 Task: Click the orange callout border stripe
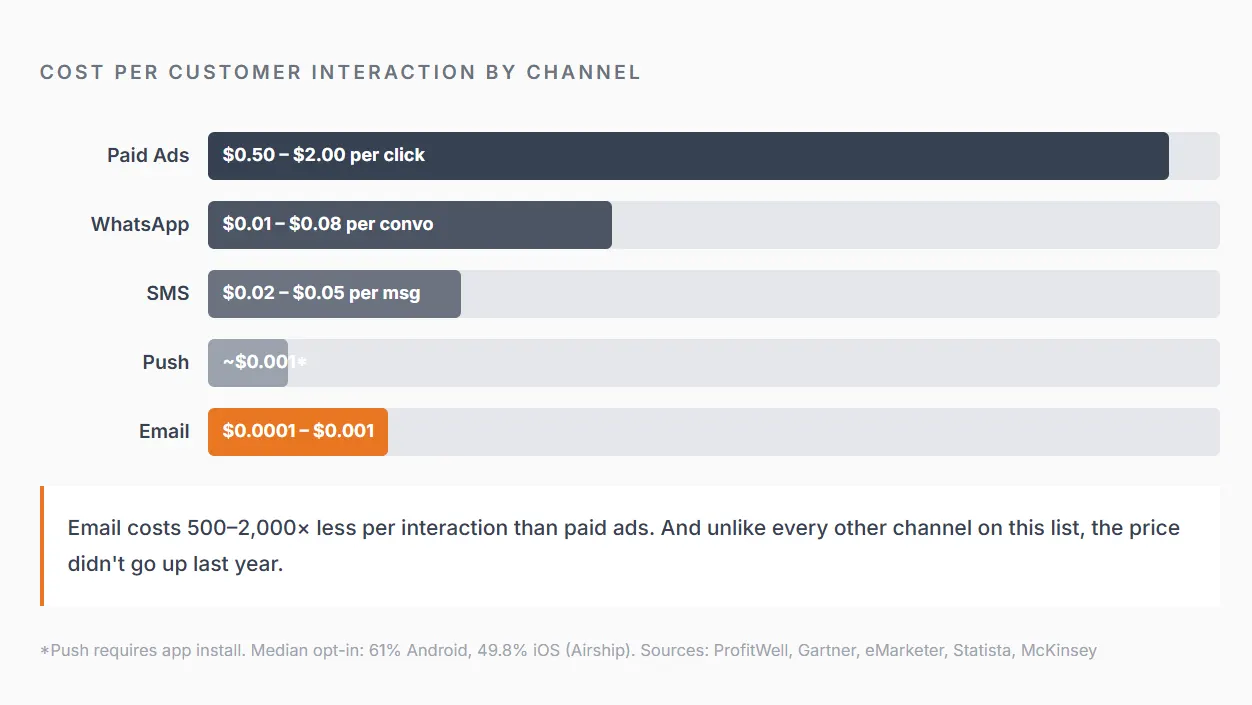pyautogui.click(x=42, y=546)
